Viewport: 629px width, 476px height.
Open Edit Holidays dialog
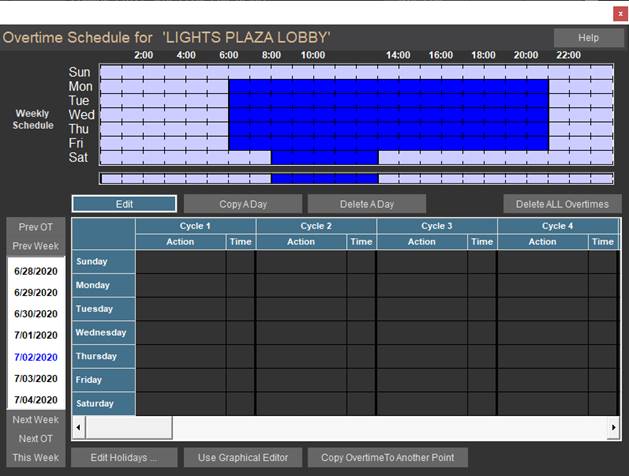tap(123, 457)
